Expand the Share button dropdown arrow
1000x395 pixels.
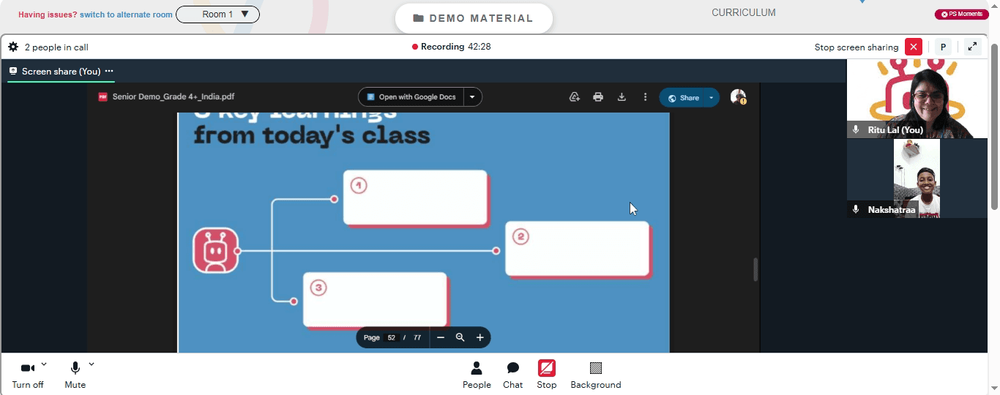click(711, 98)
